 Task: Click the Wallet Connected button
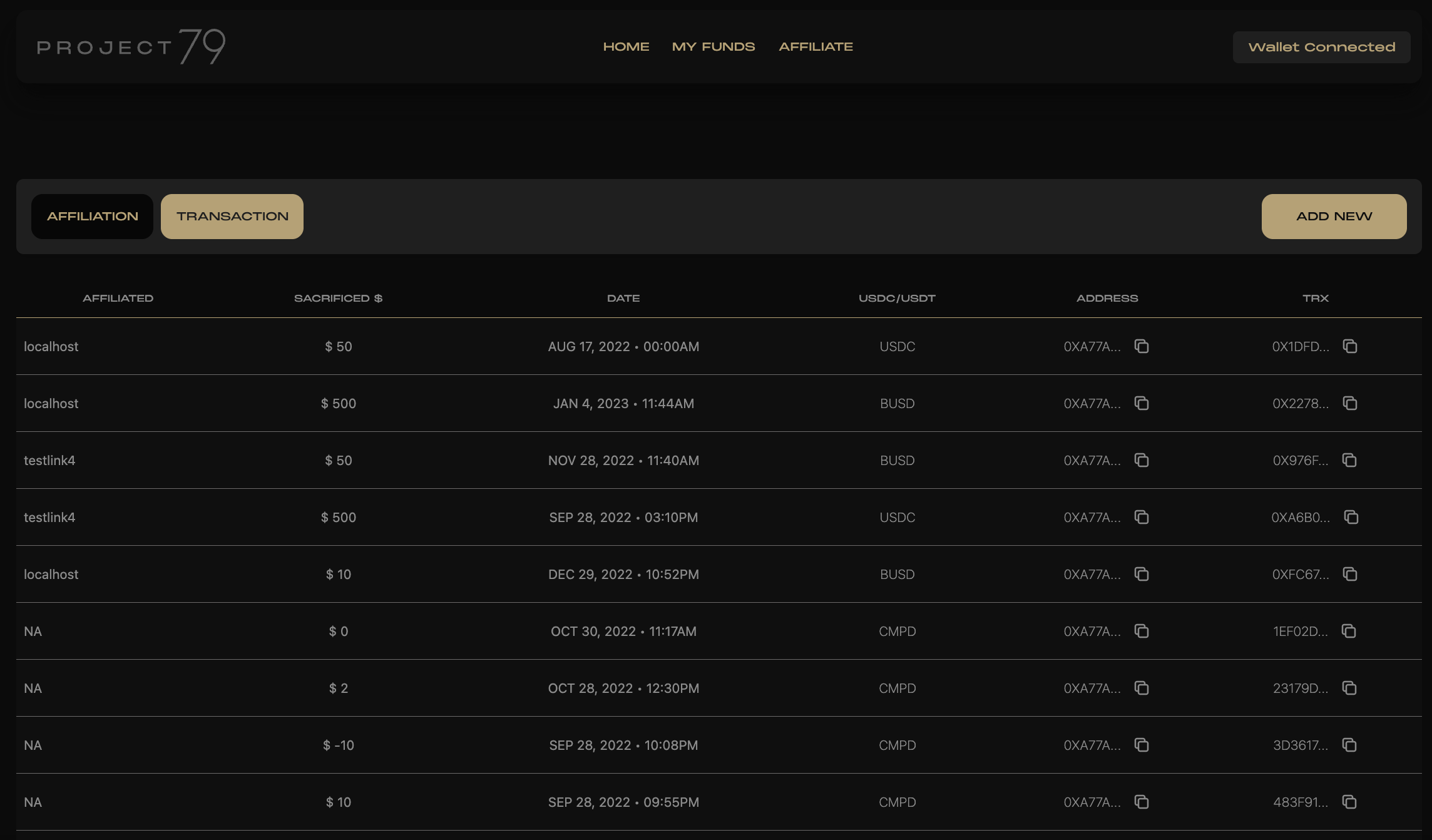(1321, 46)
